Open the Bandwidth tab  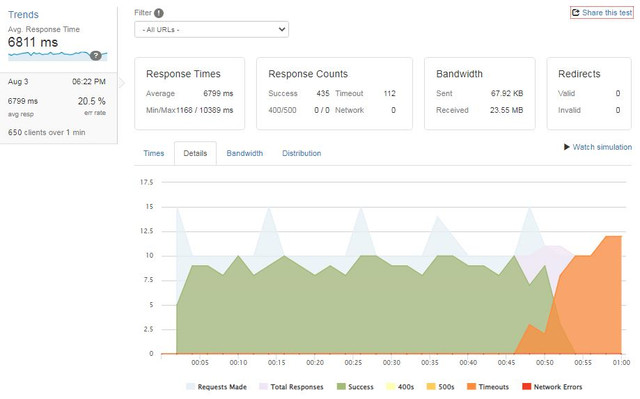click(x=244, y=153)
